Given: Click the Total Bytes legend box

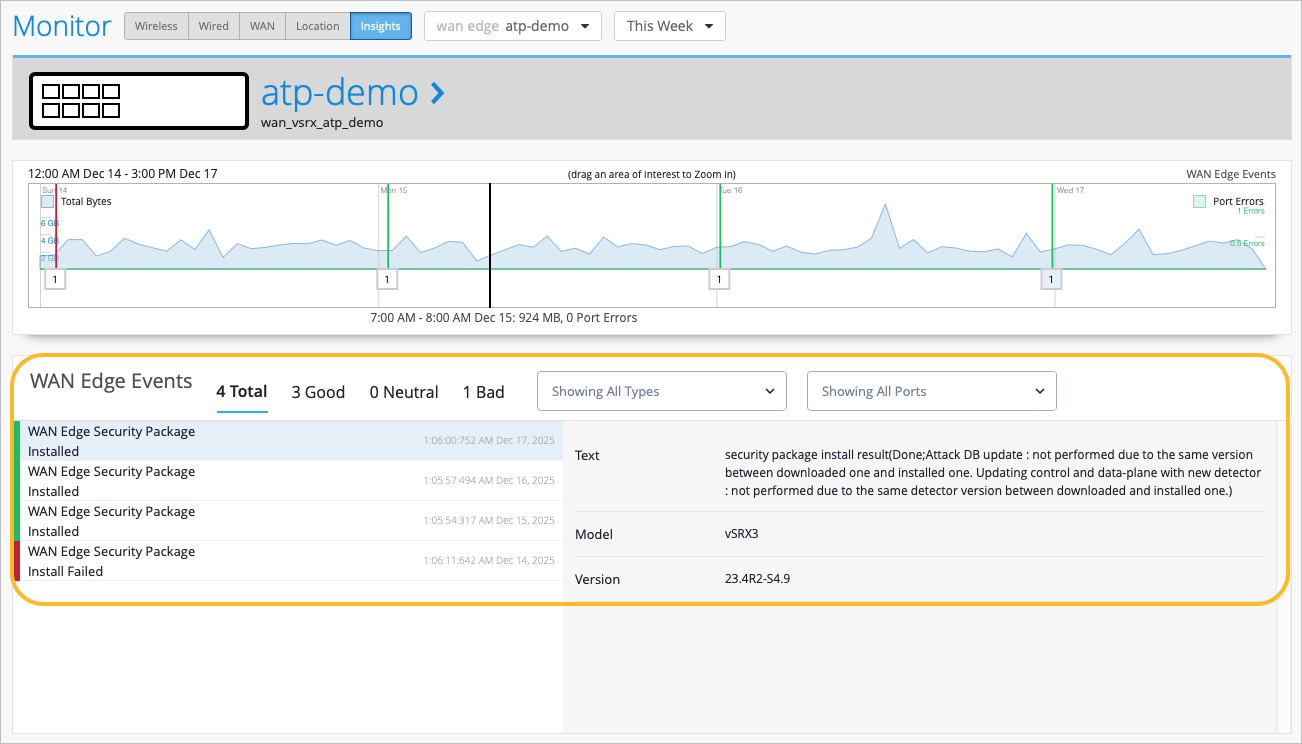Looking at the screenshot, I should 48,201.
